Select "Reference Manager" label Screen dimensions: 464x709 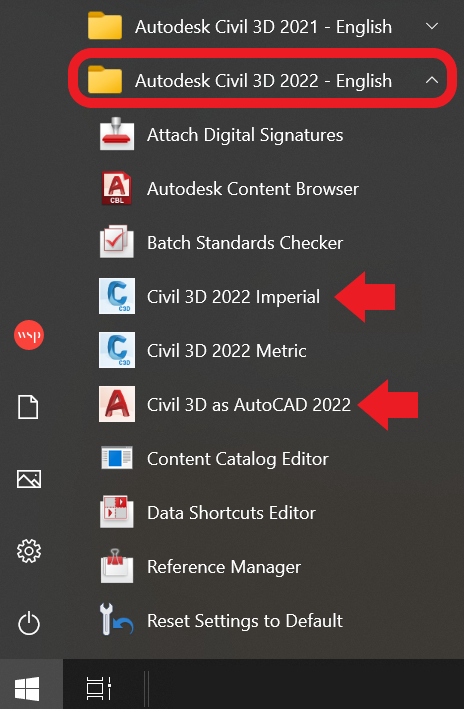pyautogui.click(x=224, y=567)
